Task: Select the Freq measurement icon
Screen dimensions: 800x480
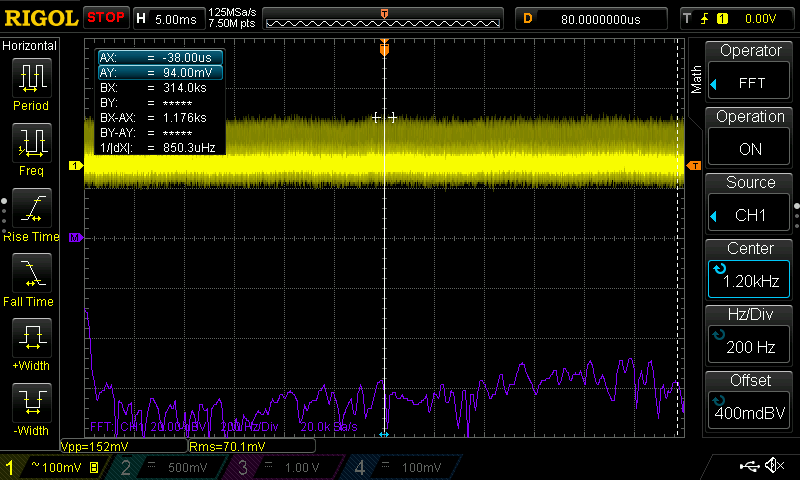Action: click(32, 142)
